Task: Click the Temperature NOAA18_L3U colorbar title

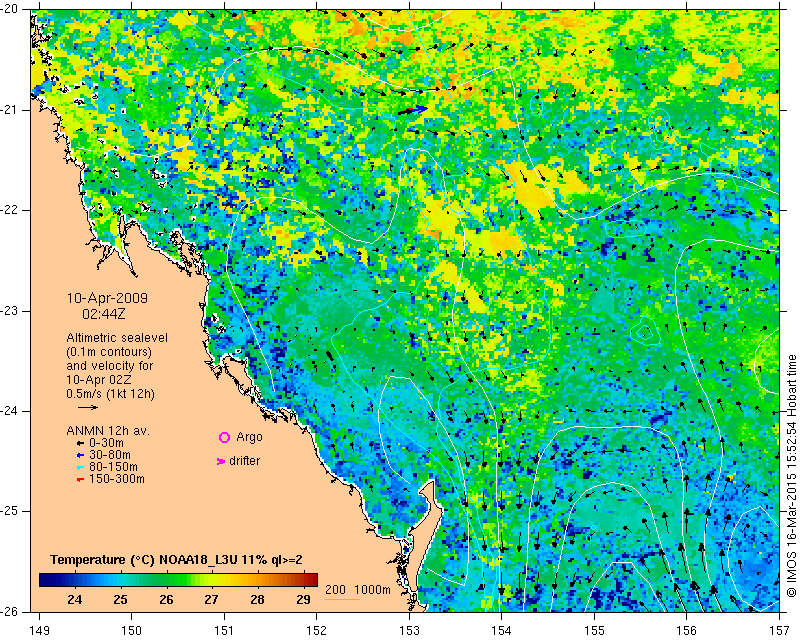Action: 177,560
